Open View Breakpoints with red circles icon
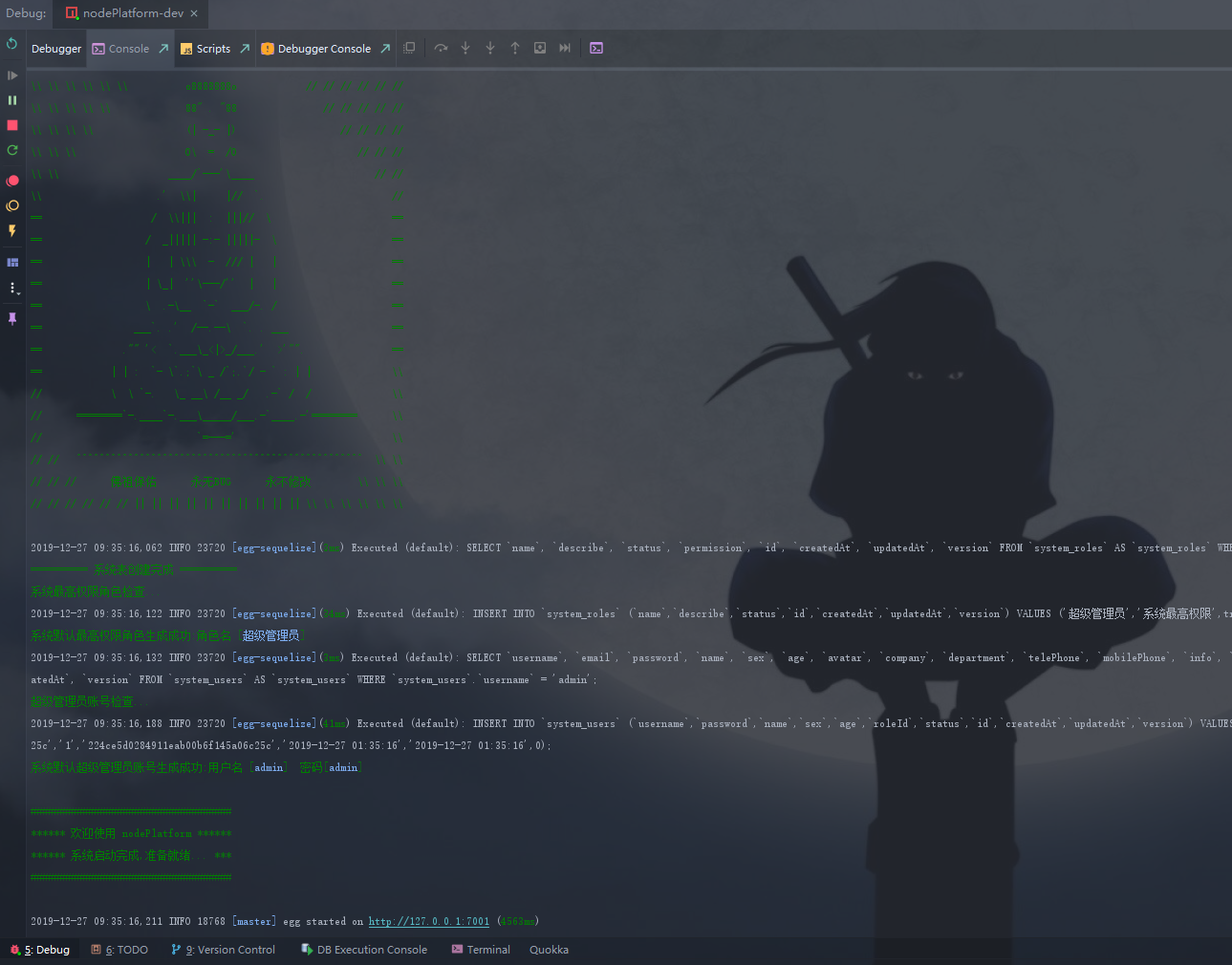Viewport: 1232px width, 965px height. tap(12, 181)
